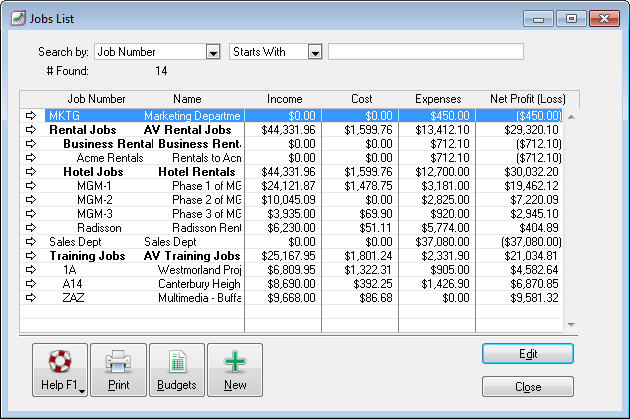Sort by the Cost column header
The width and height of the screenshot is (630, 419).
[x=362, y=99]
